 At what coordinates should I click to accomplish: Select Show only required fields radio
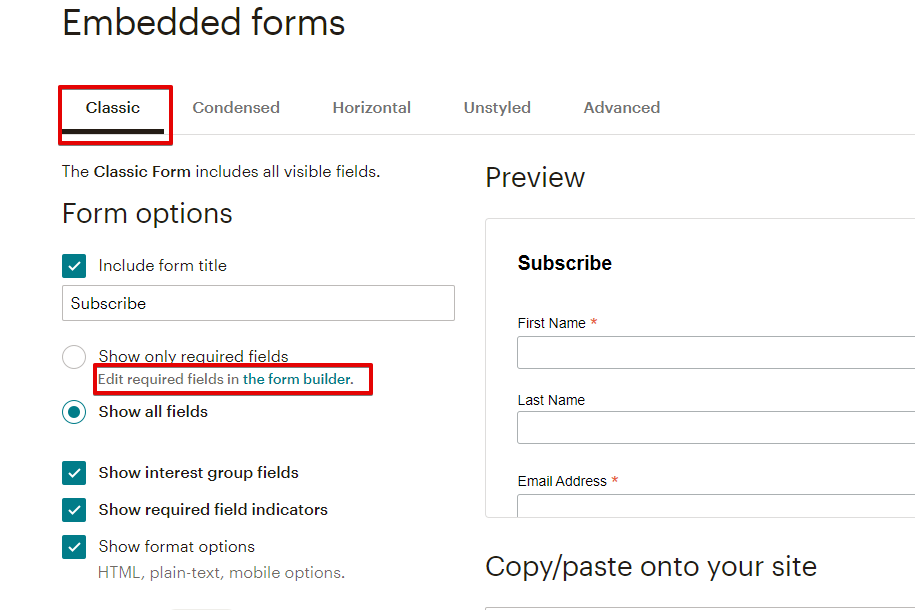74,357
